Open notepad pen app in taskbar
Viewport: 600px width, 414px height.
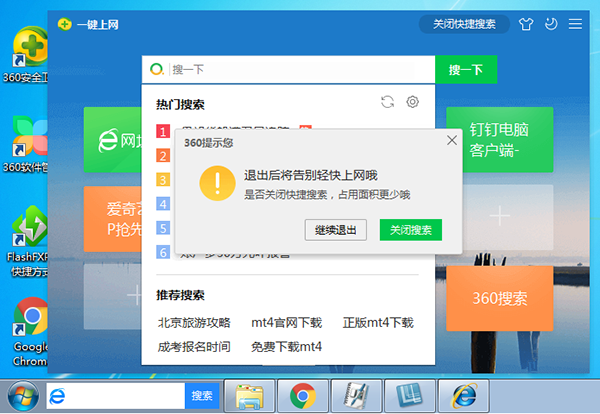click(x=356, y=396)
